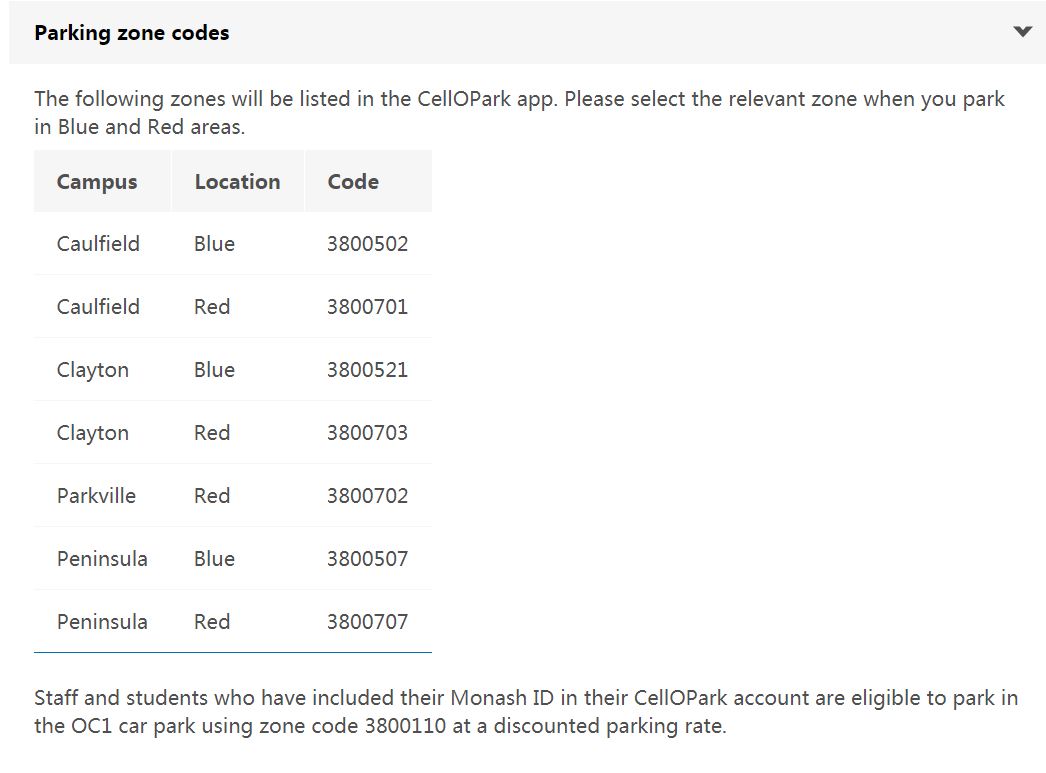Click Red location in Parkville row
This screenshot has width=1046, height=773.
click(x=212, y=496)
